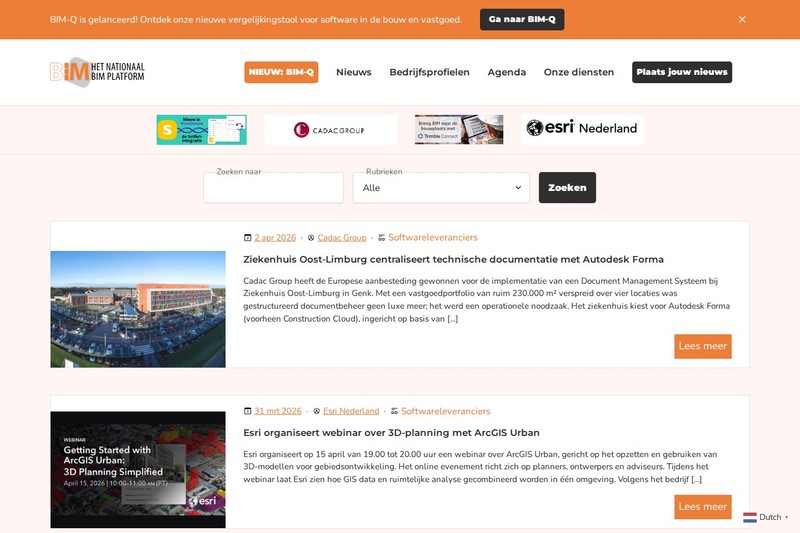Open the Dutch language selector
Screen dimensions: 800x533
[766, 517]
